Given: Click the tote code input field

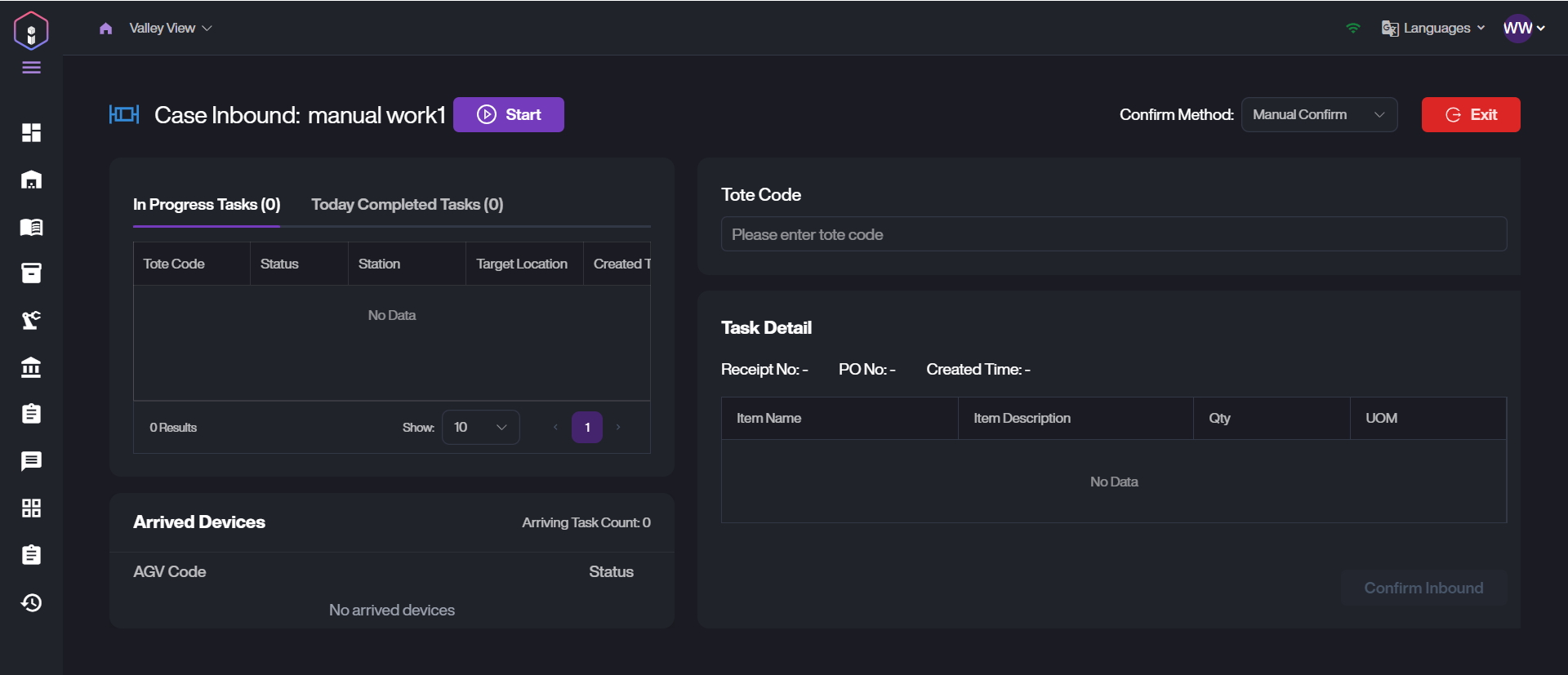Looking at the screenshot, I should (x=1113, y=234).
